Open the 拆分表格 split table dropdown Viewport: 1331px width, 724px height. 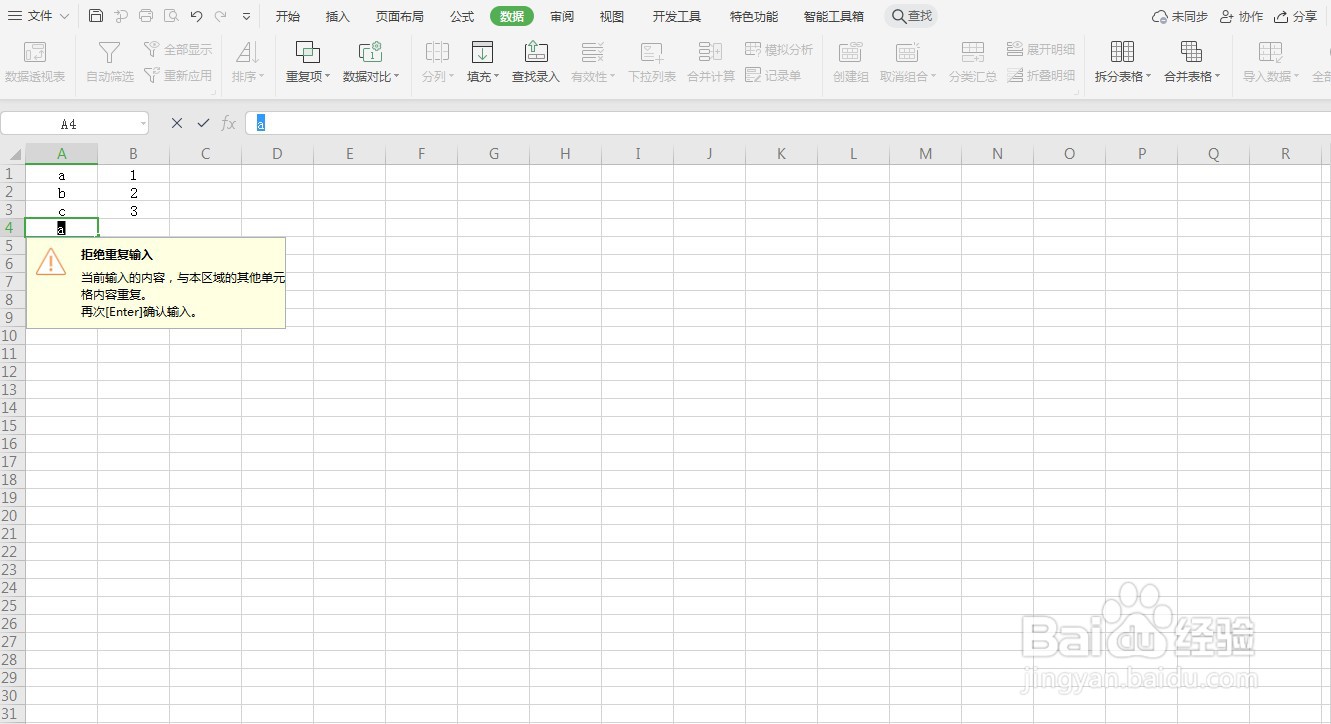(x=1123, y=76)
